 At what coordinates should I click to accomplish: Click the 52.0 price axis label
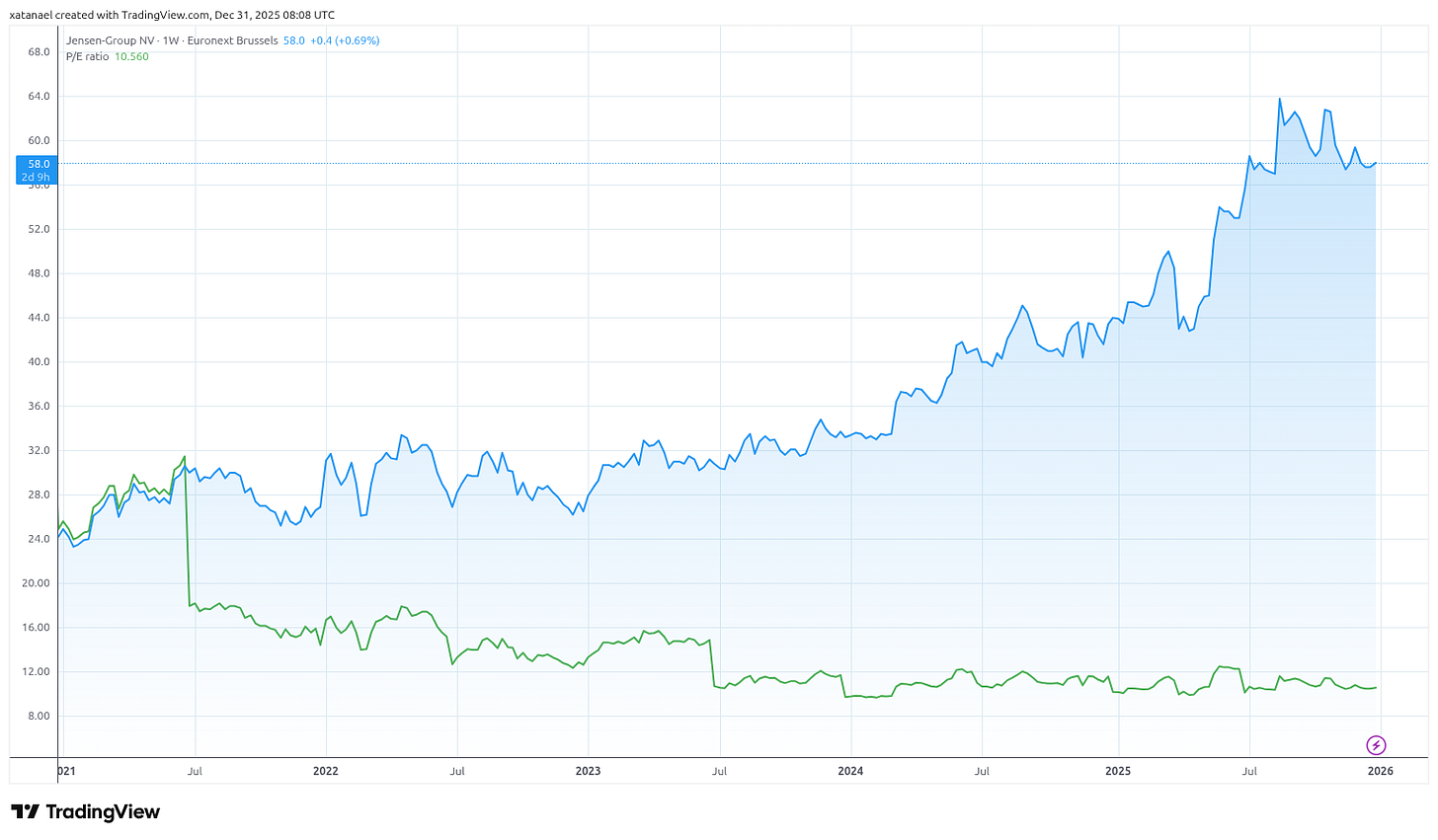(x=39, y=229)
